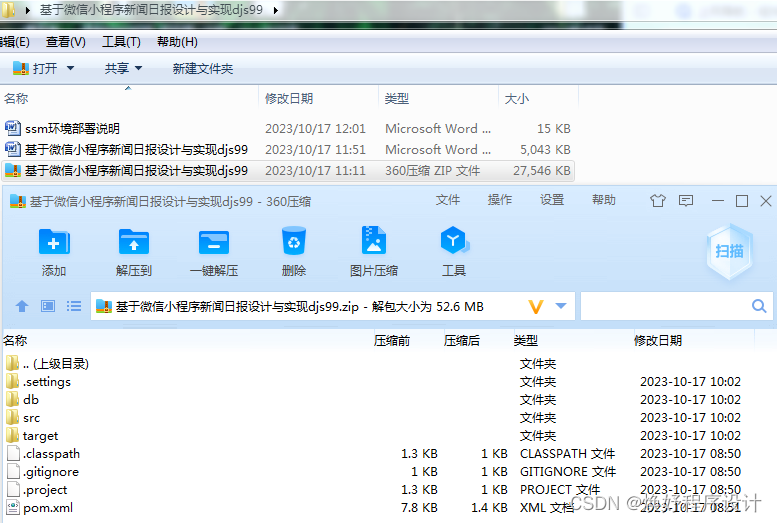Open the 查看(V) menu
This screenshot has height=523, width=777.
pos(65,42)
